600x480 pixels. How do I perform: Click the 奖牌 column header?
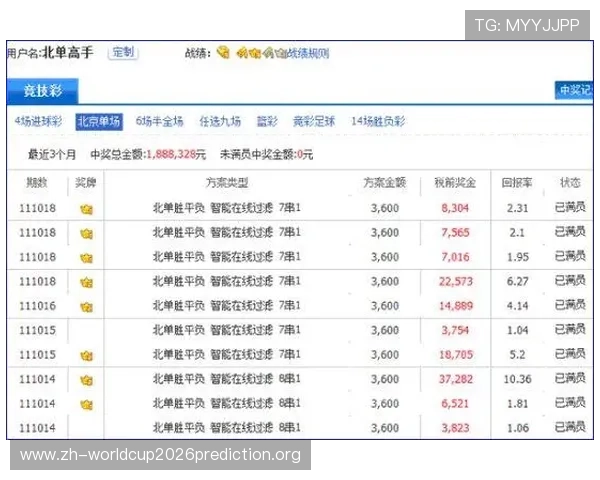86,183
